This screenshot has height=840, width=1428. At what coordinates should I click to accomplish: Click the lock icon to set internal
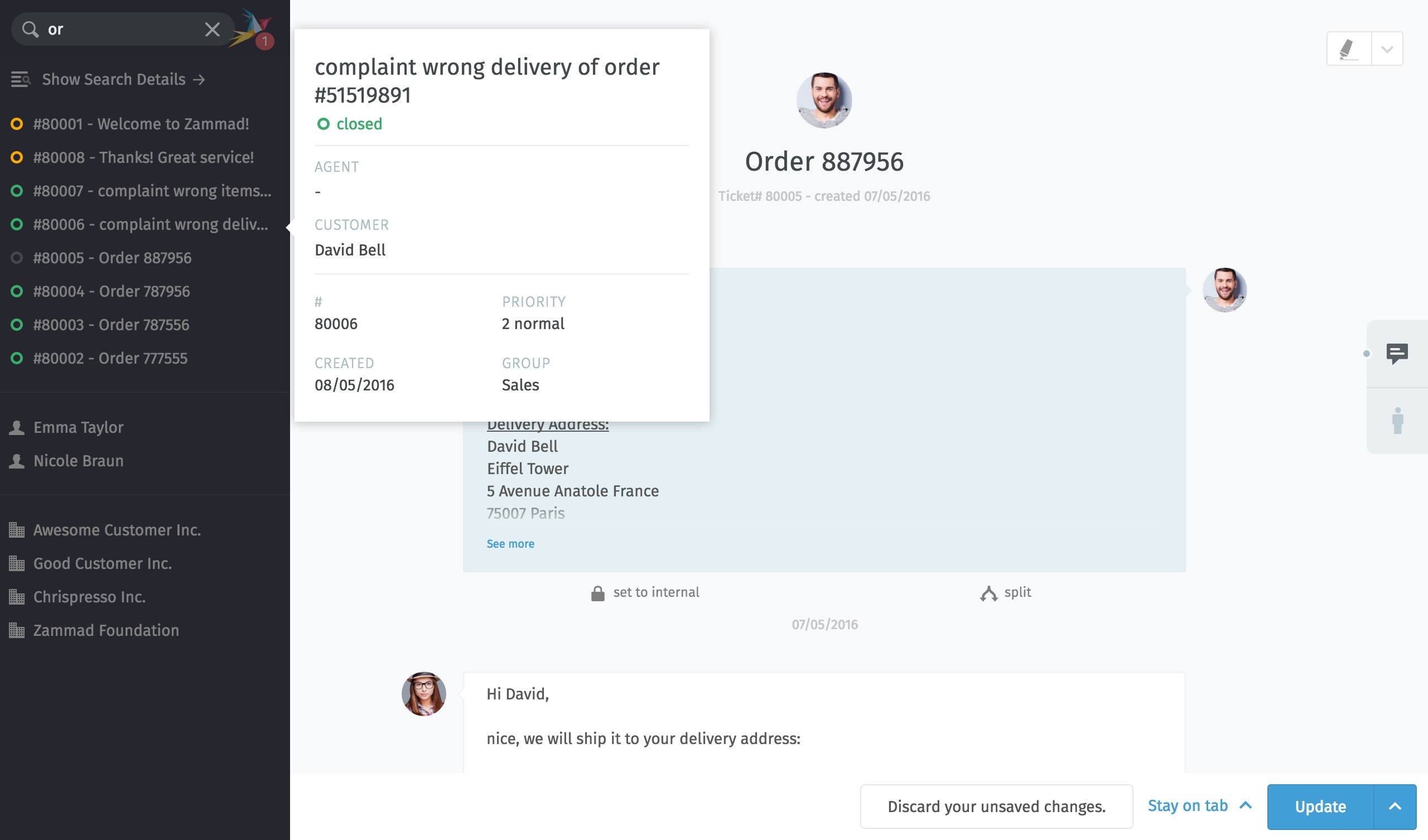(x=597, y=593)
